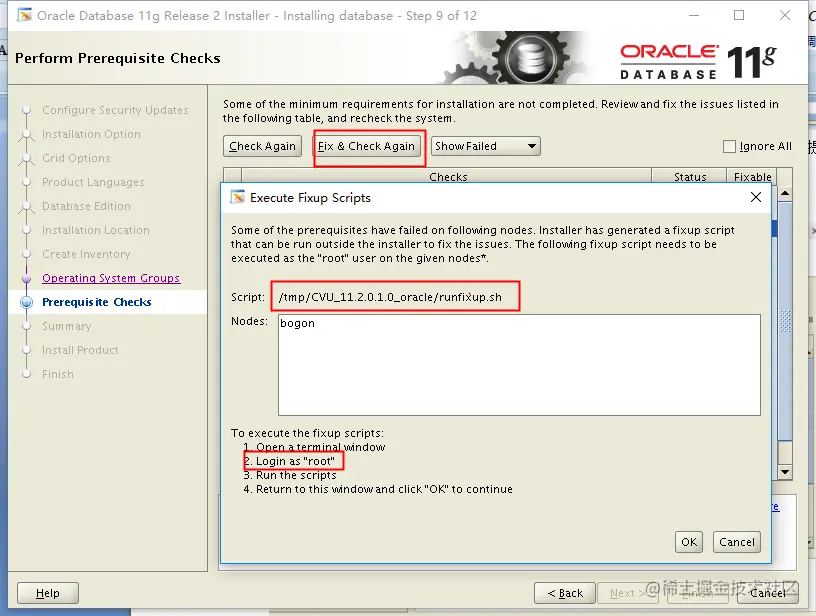This screenshot has width=816, height=616.
Task: Click Install Product step in sidebar
Action: tap(80, 350)
